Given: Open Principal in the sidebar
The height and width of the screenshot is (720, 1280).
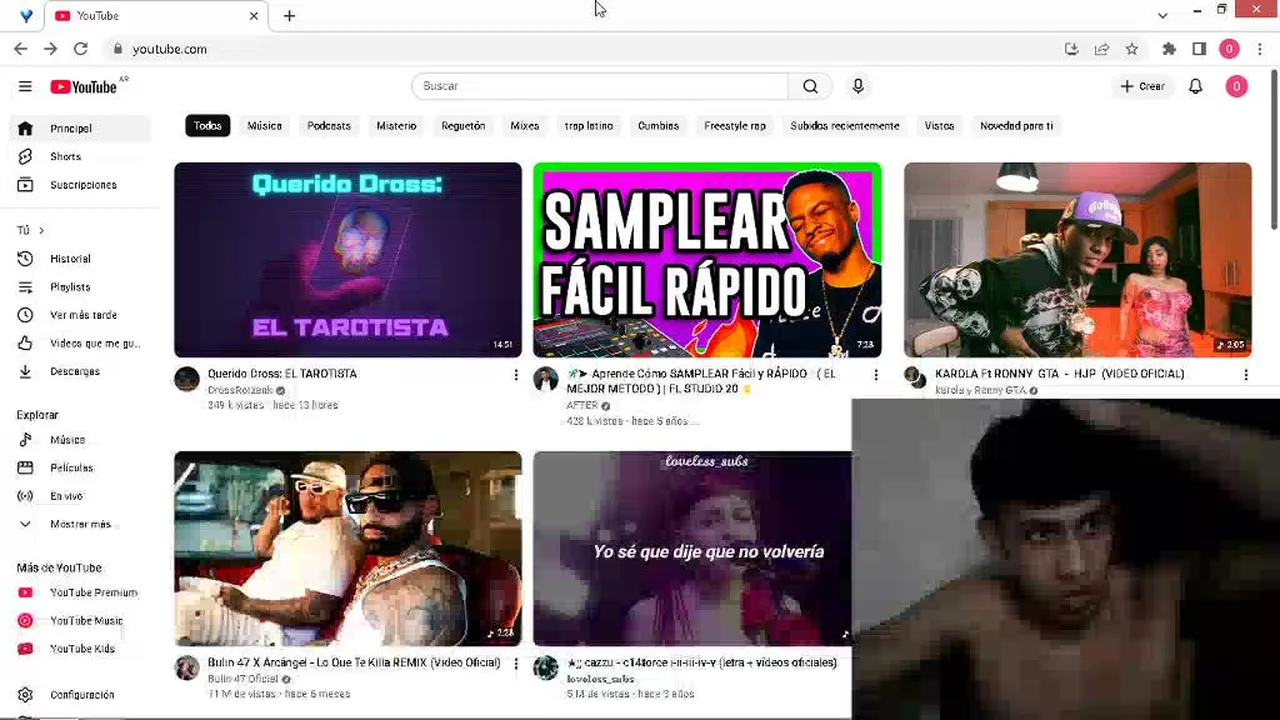Looking at the screenshot, I should tap(80, 128).
